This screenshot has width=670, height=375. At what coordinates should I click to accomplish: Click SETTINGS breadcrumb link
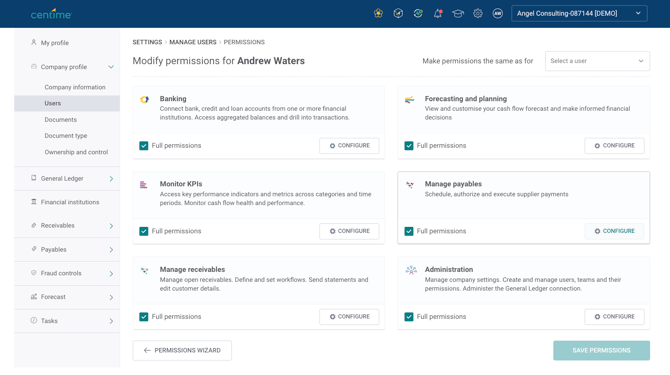(147, 42)
